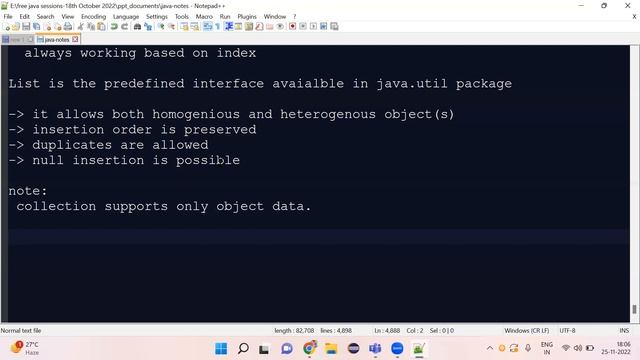Open the Search menu

(45, 16)
